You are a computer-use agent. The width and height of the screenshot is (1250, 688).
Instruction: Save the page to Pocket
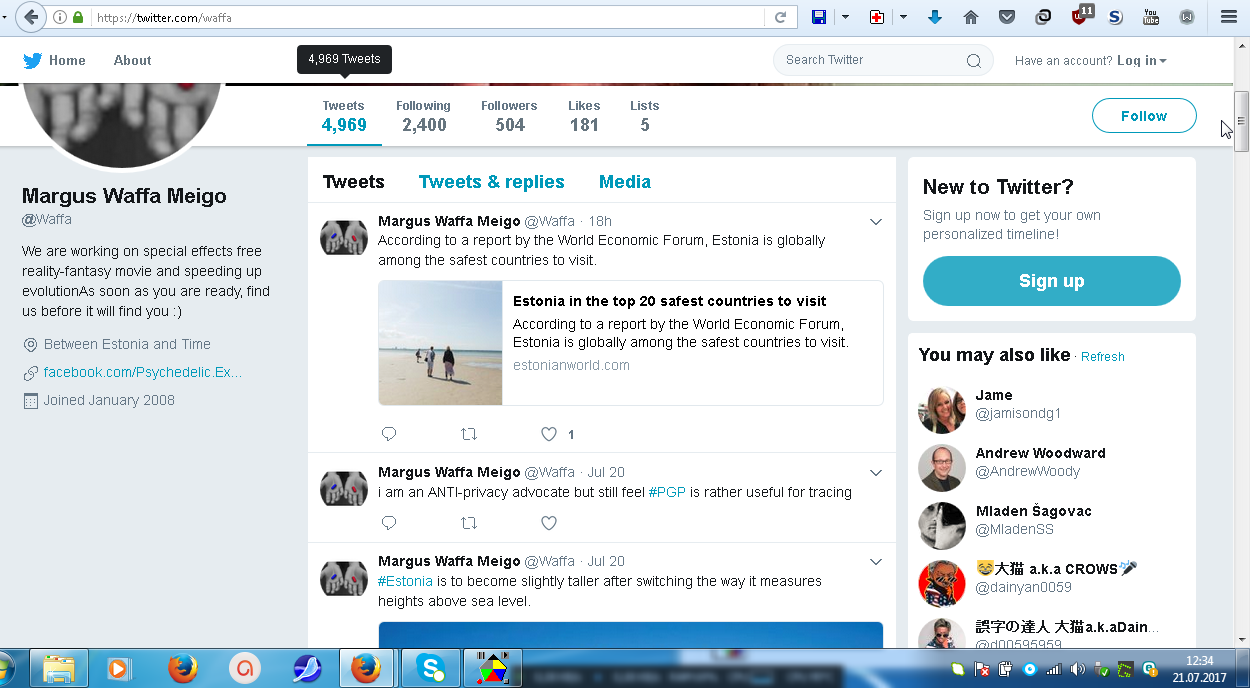point(1007,17)
